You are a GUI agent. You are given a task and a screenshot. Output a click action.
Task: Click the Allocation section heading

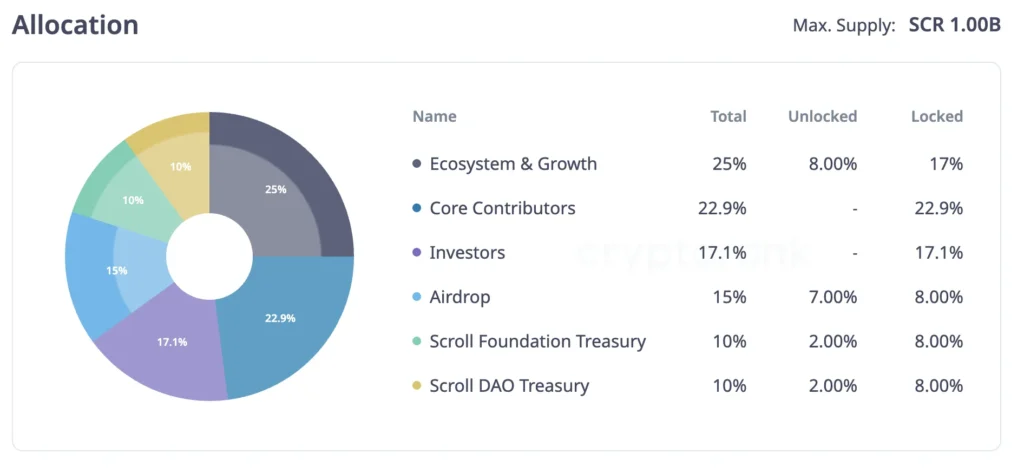point(75,25)
